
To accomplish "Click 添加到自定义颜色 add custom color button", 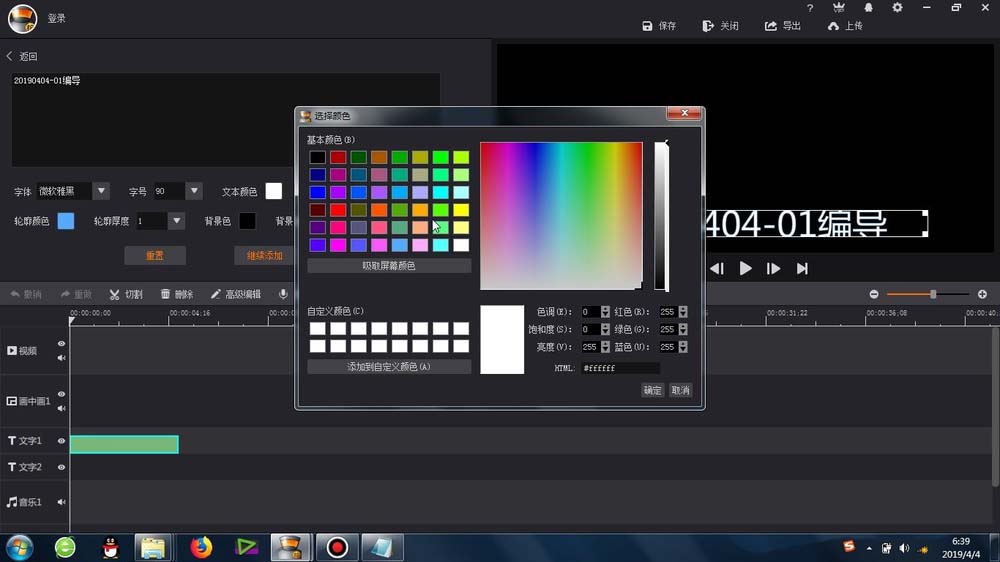I will click(389, 367).
